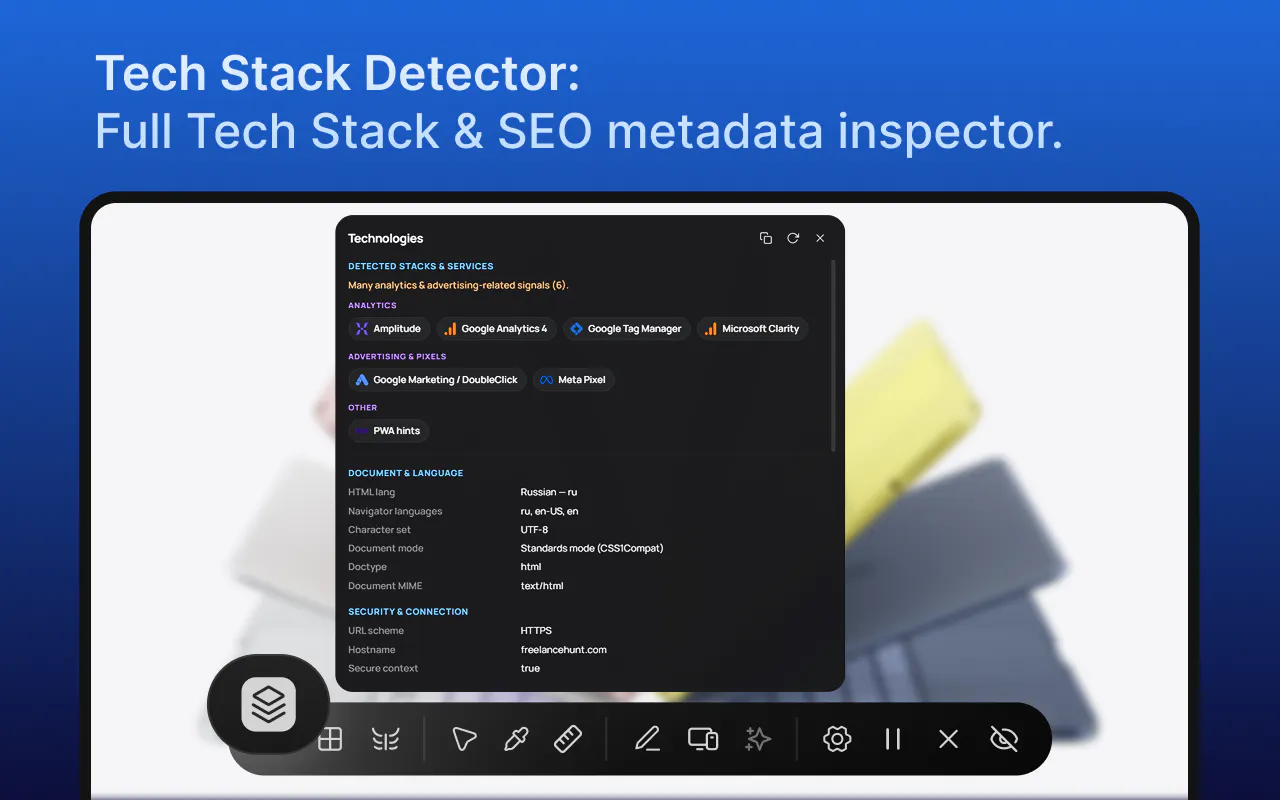Close the bottom toolbar with X

[x=948, y=739]
